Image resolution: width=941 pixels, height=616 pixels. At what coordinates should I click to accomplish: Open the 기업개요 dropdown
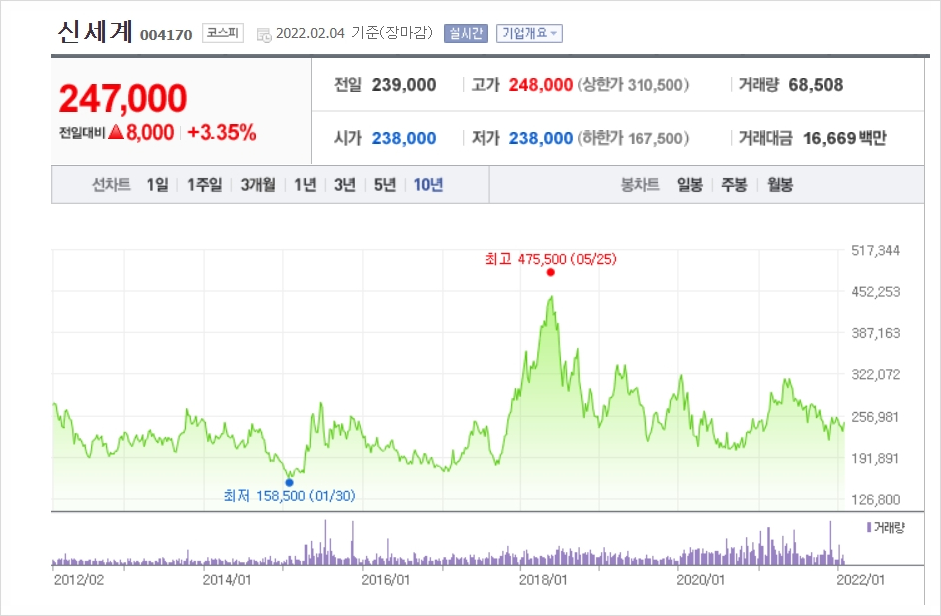529,34
